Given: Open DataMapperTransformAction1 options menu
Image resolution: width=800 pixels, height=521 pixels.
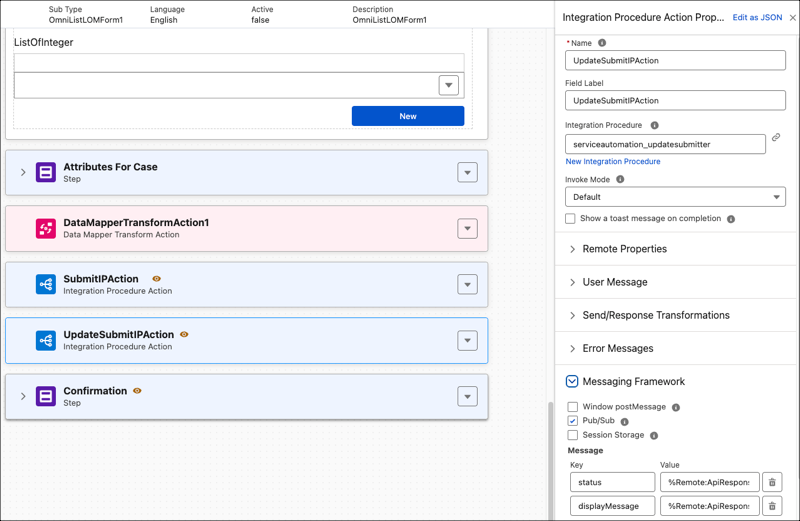Looking at the screenshot, I should [467, 229].
